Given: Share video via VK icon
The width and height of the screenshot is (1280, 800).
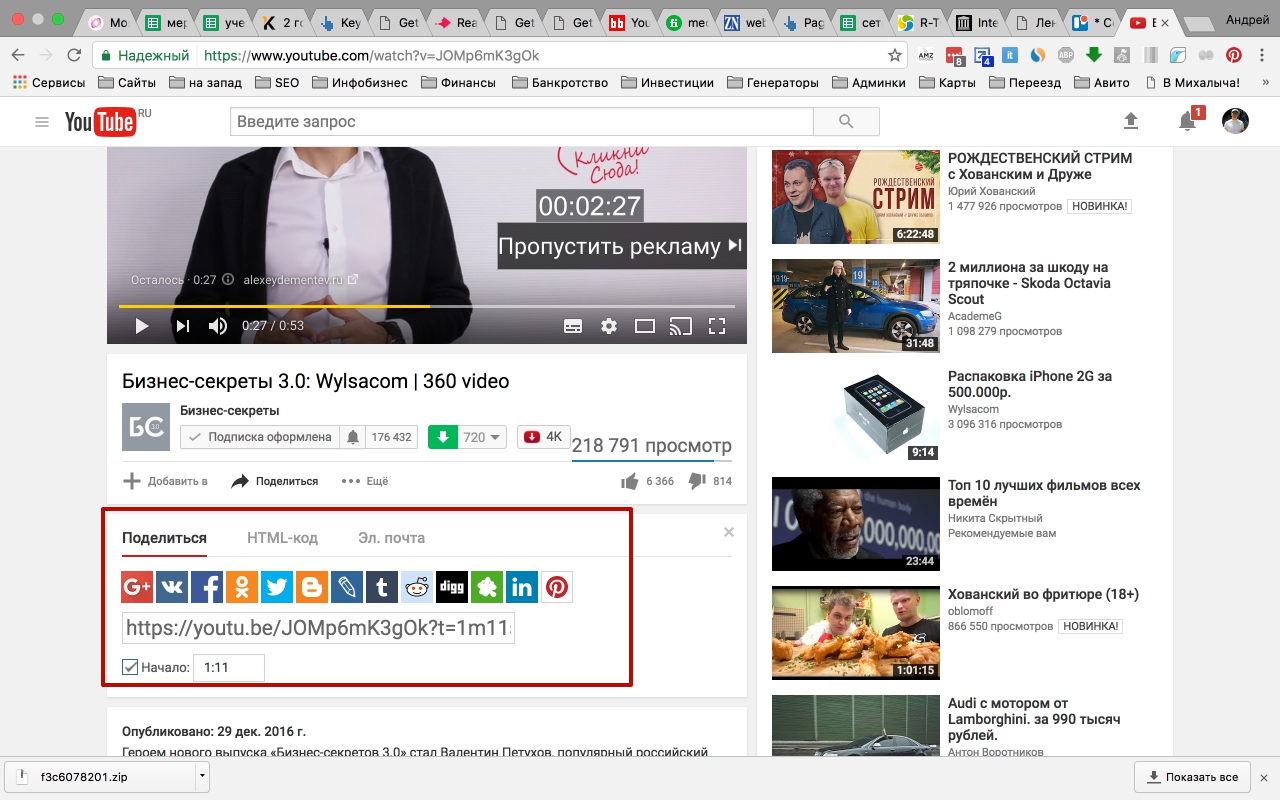Looking at the screenshot, I should pos(172,587).
